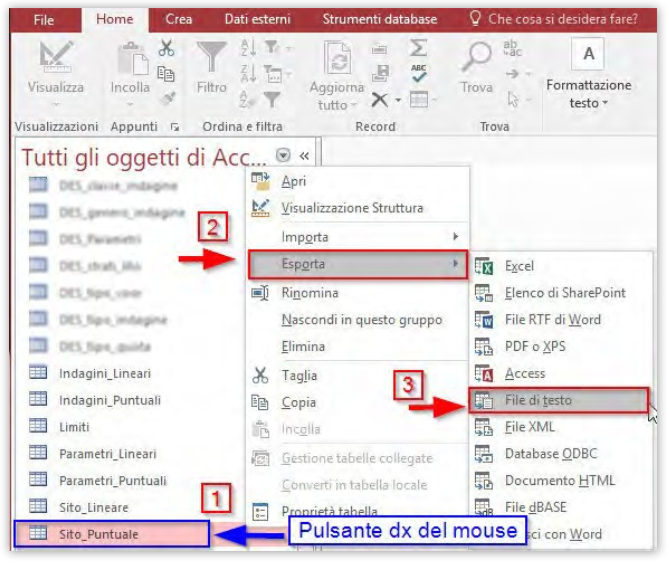
Task: Export to Access database
Action: pos(561,373)
